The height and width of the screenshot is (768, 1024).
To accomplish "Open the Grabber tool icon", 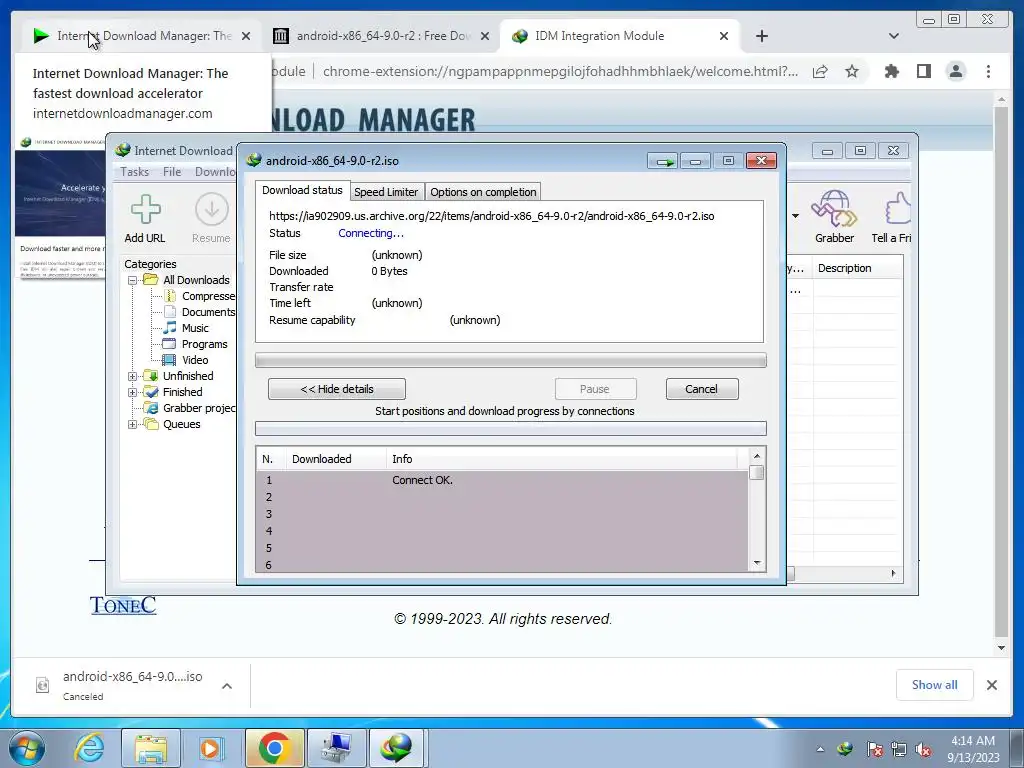I will tap(834, 208).
